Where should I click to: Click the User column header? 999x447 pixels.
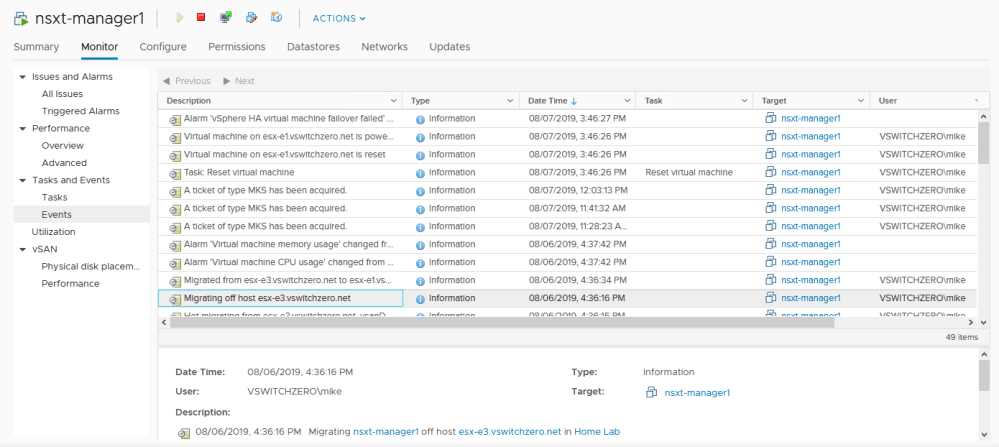[x=888, y=101]
